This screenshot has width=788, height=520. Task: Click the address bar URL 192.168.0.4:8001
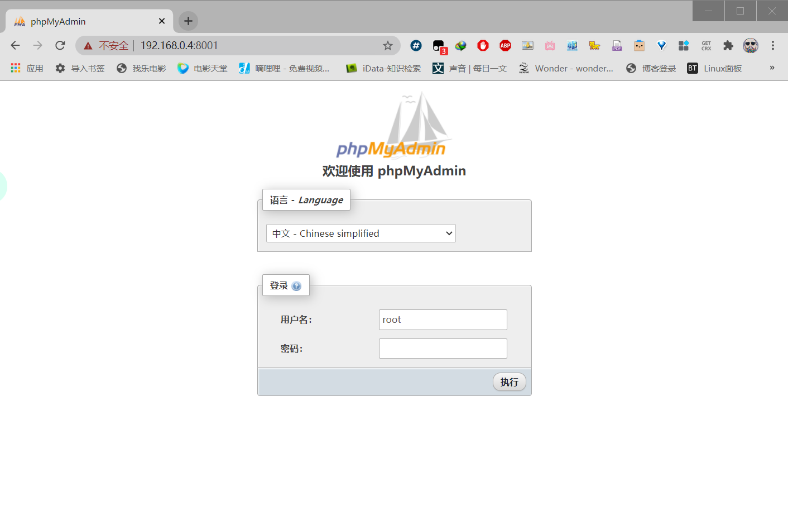tap(179, 46)
